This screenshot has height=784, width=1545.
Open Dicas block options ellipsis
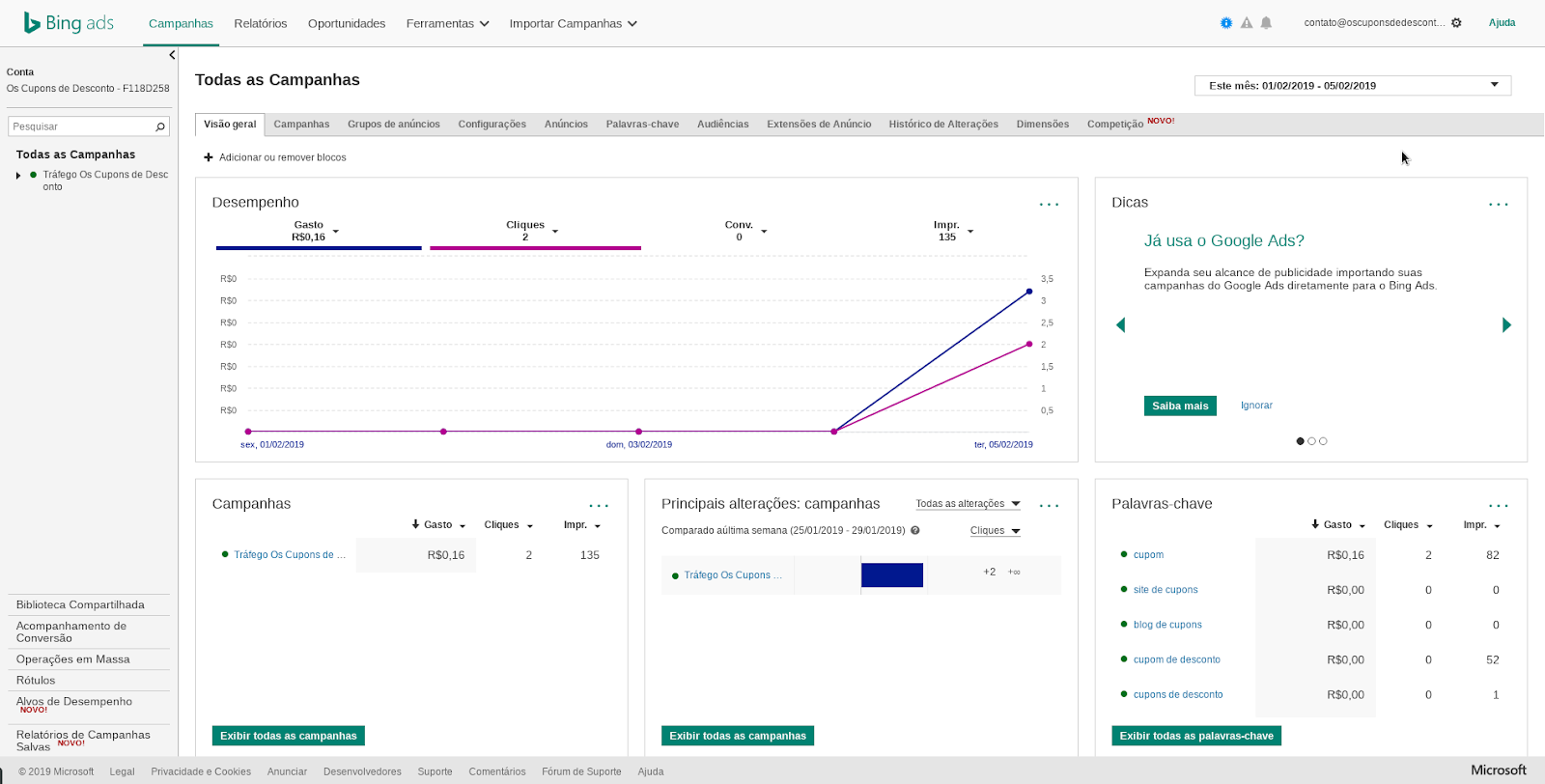point(1498,204)
